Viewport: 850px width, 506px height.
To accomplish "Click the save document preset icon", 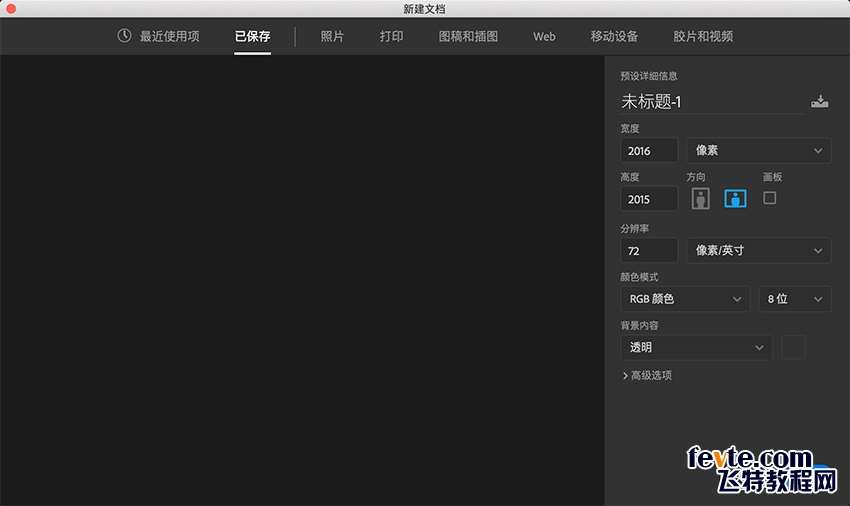I will (x=820, y=101).
